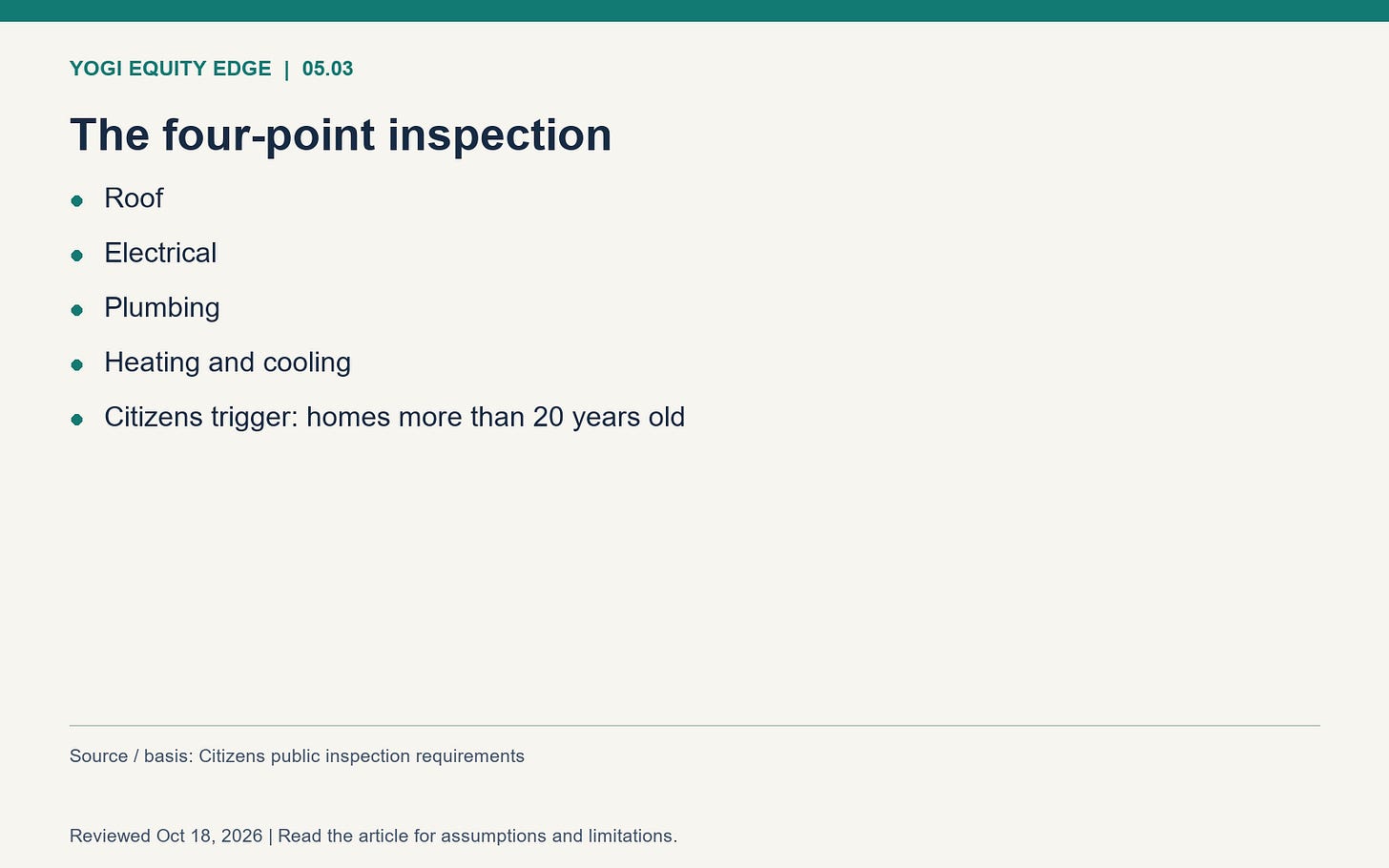
Task: Click the bullet dot beside Electrical
Action: 77,256
